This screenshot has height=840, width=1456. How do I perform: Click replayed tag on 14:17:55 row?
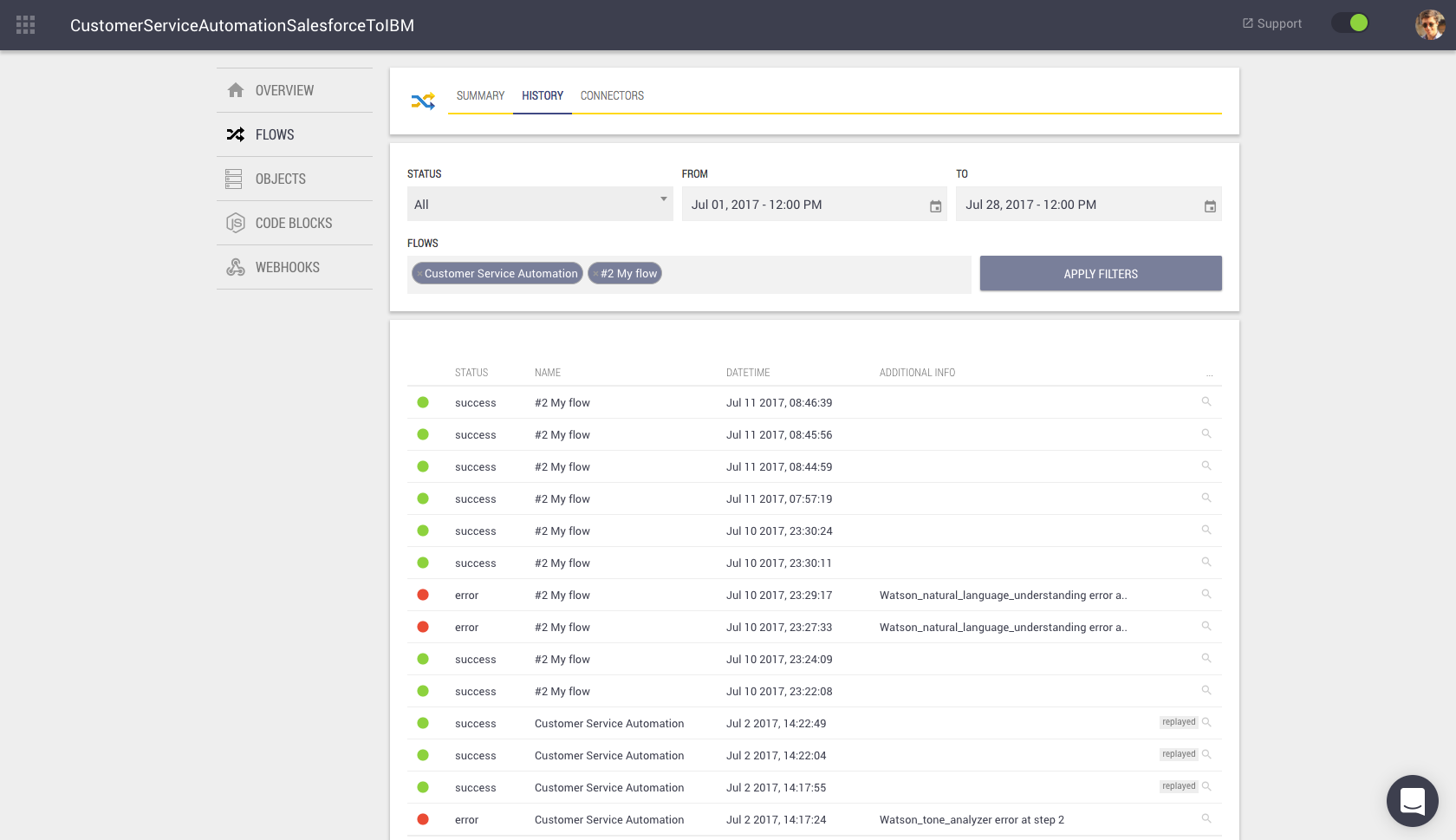1179,786
